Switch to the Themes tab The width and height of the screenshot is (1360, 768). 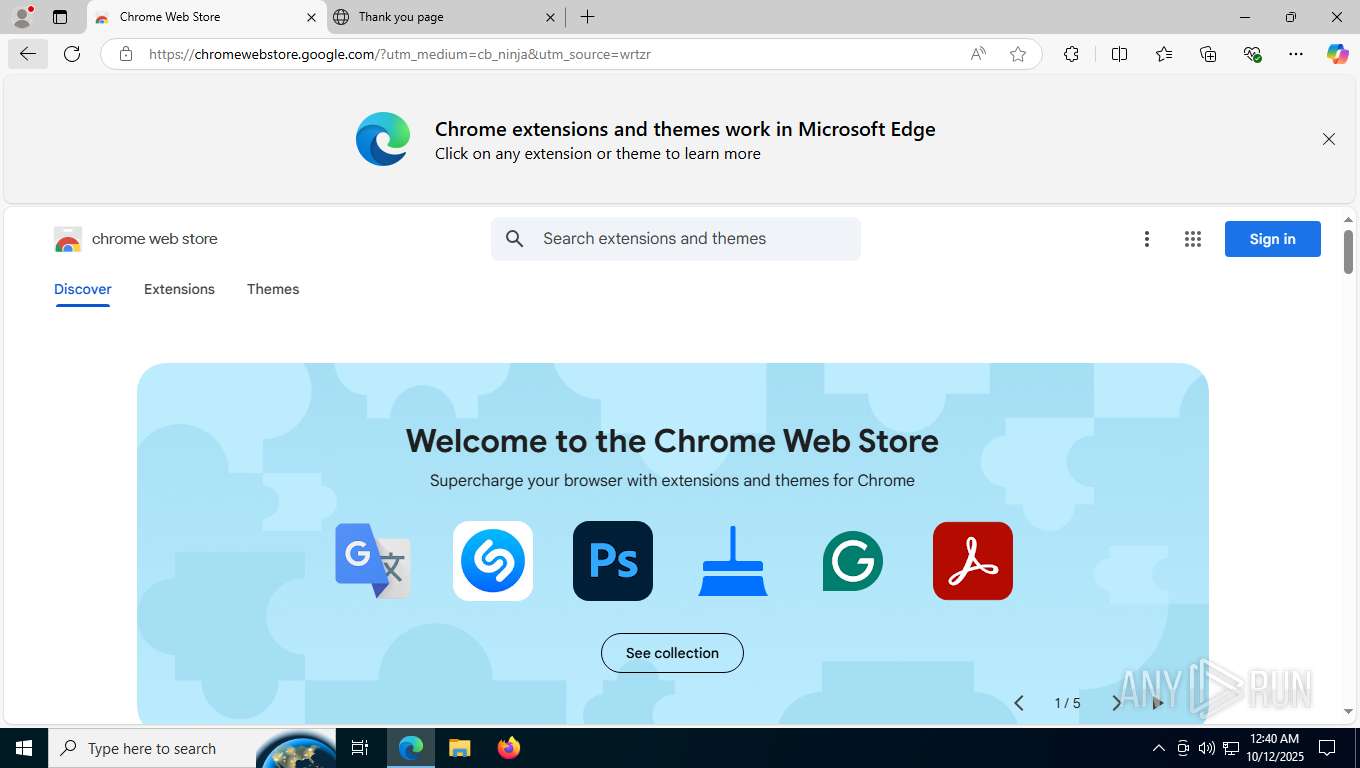point(273,289)
